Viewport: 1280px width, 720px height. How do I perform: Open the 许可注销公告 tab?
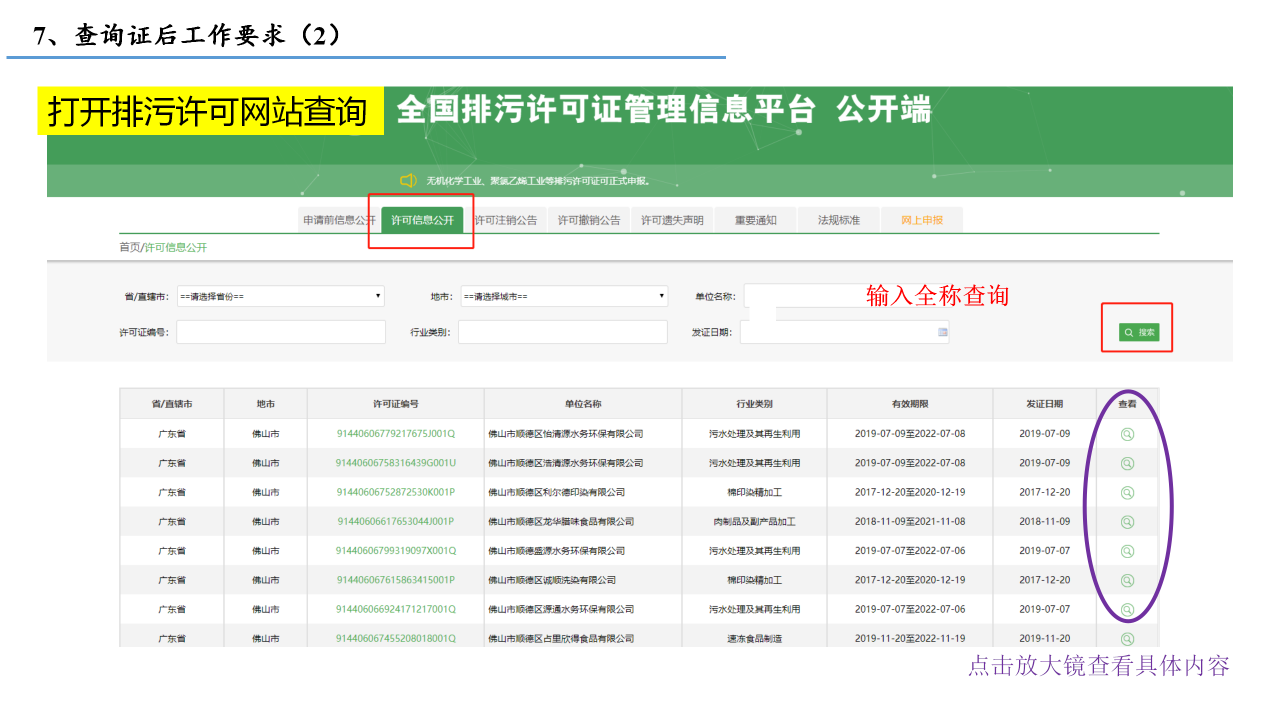[x=505, y=220]
